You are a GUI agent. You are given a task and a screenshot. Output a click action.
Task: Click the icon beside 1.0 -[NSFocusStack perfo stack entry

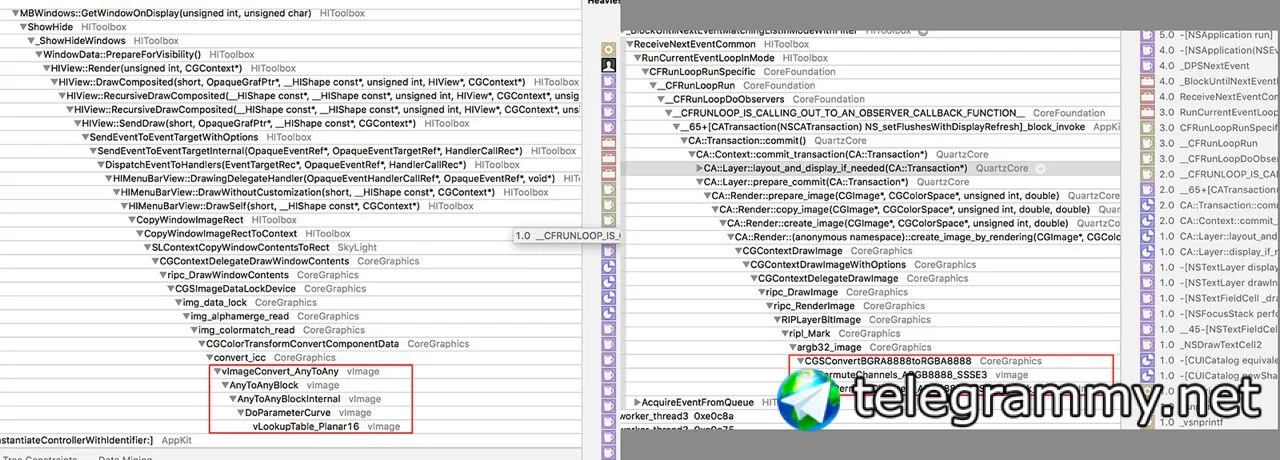pos(1148,314)
